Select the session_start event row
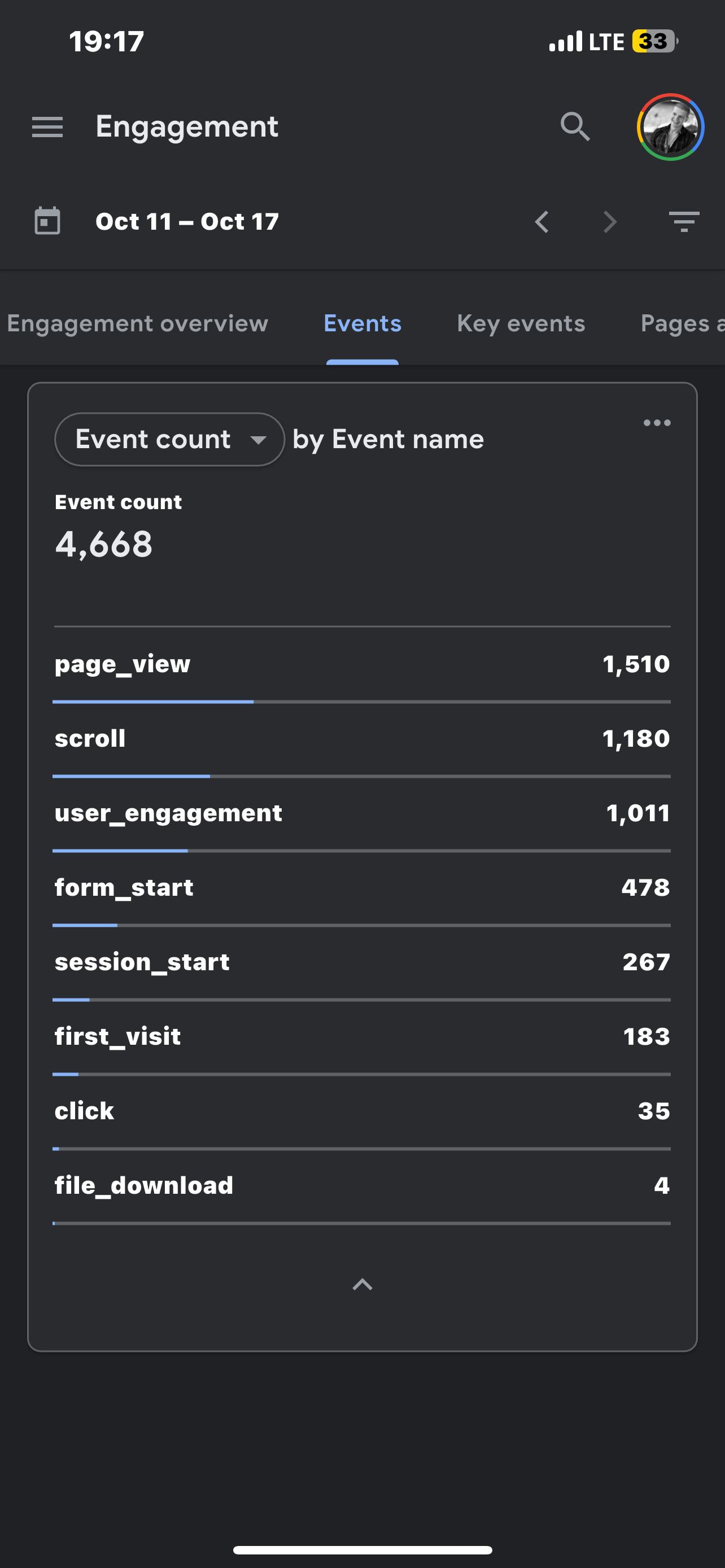This screenshot has width=725, height=1568. [x=362, y=963]
